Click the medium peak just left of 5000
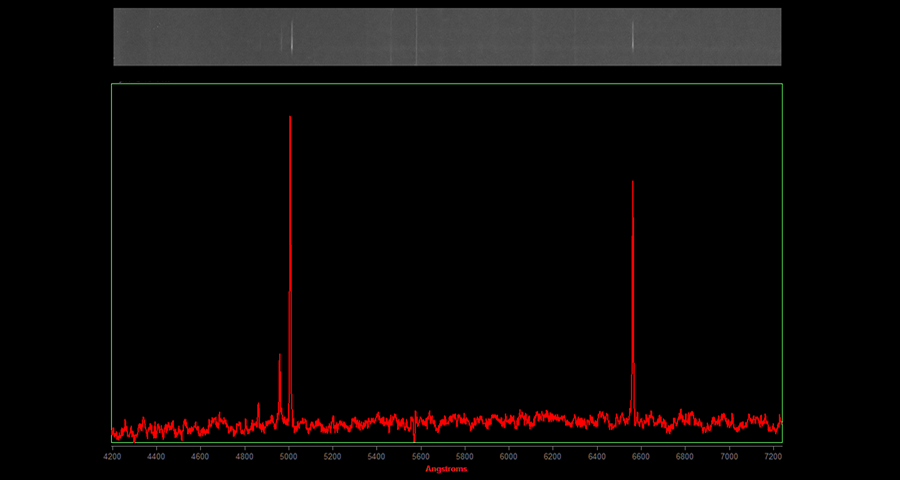This screenshot has width=900, height=480. coord(280,358)
